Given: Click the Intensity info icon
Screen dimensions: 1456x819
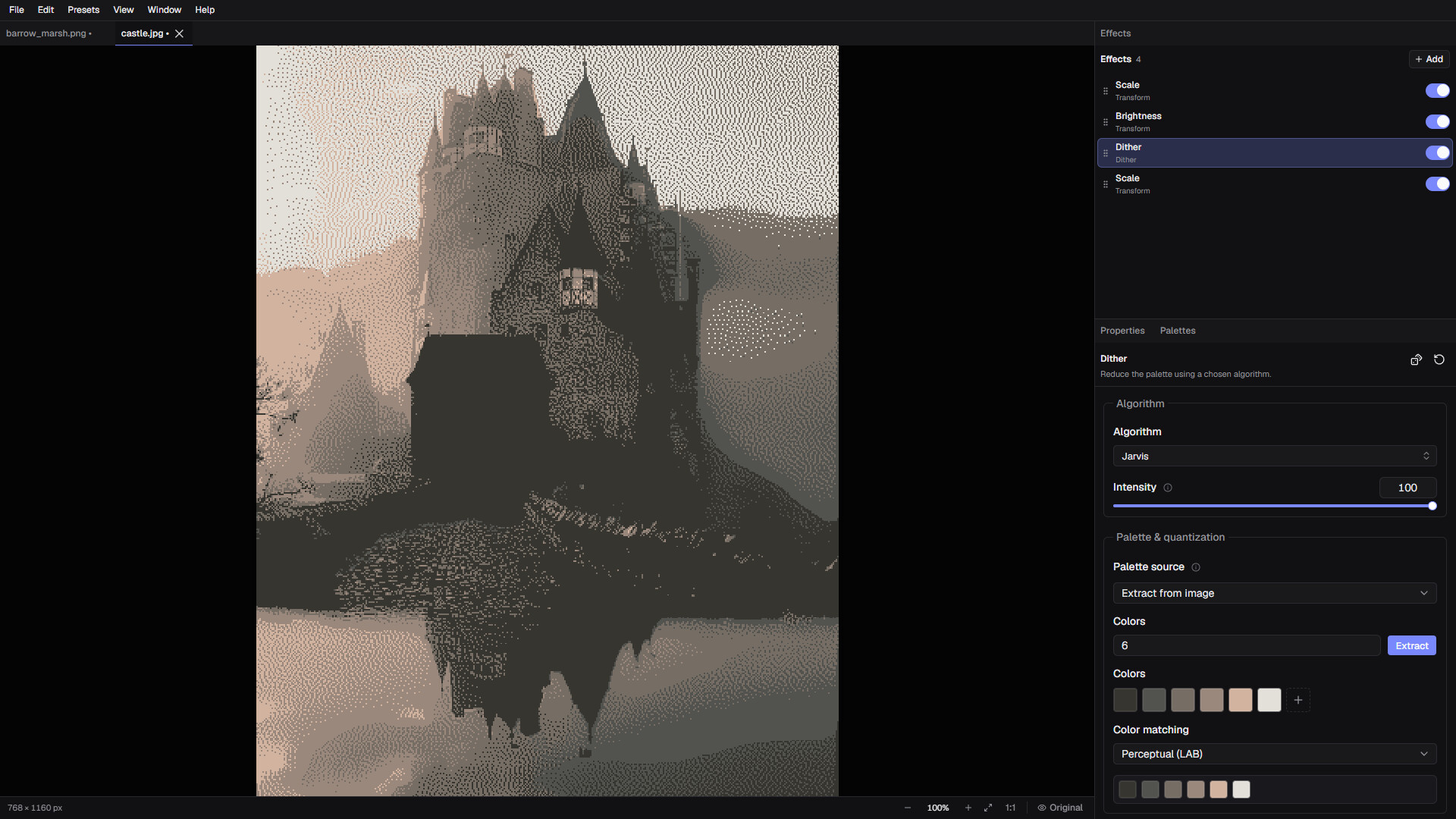Looking at the screenshot, I should tap(1168, 488).
